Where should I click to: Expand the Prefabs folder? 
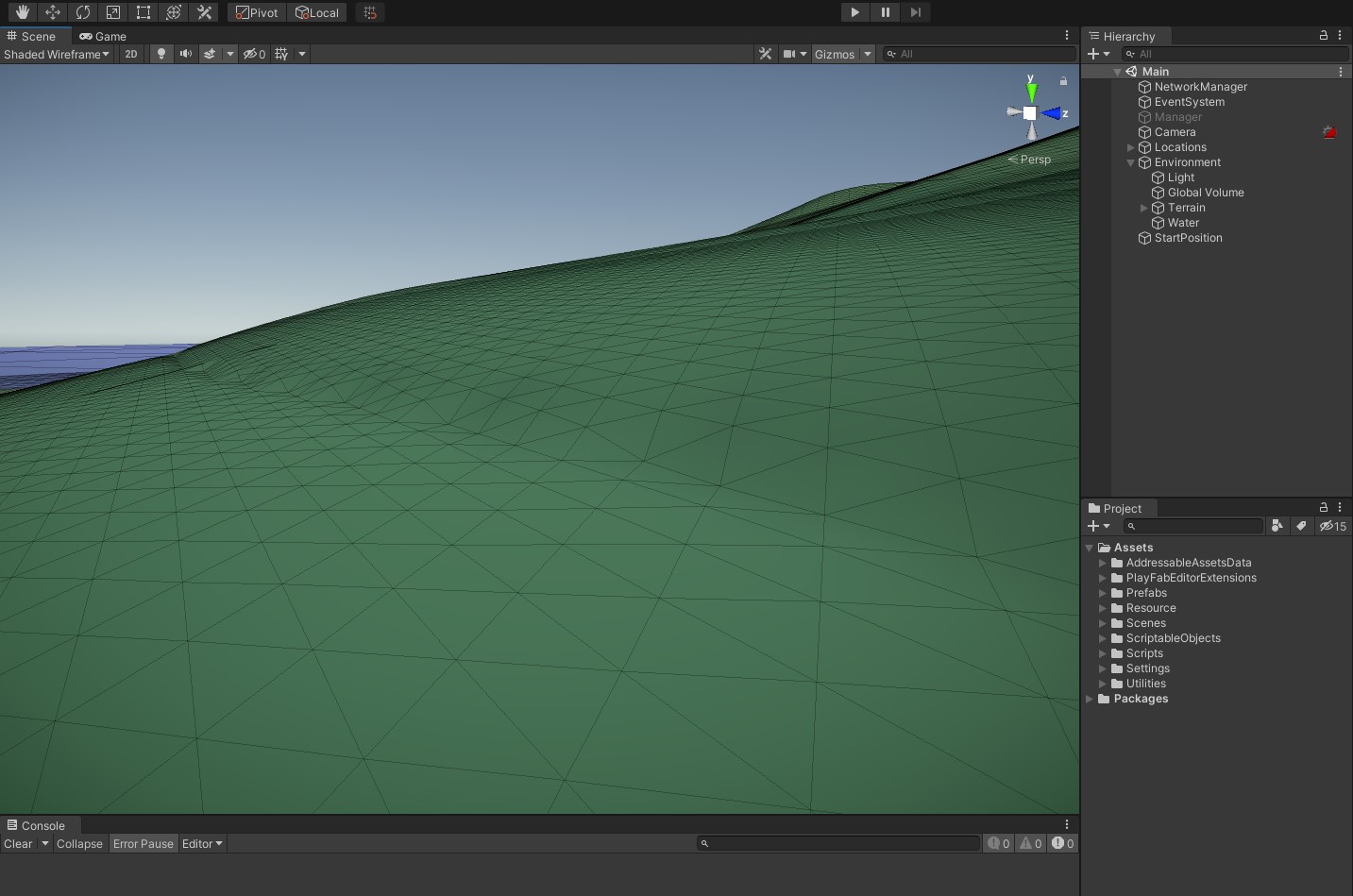tap(1102, 593)
